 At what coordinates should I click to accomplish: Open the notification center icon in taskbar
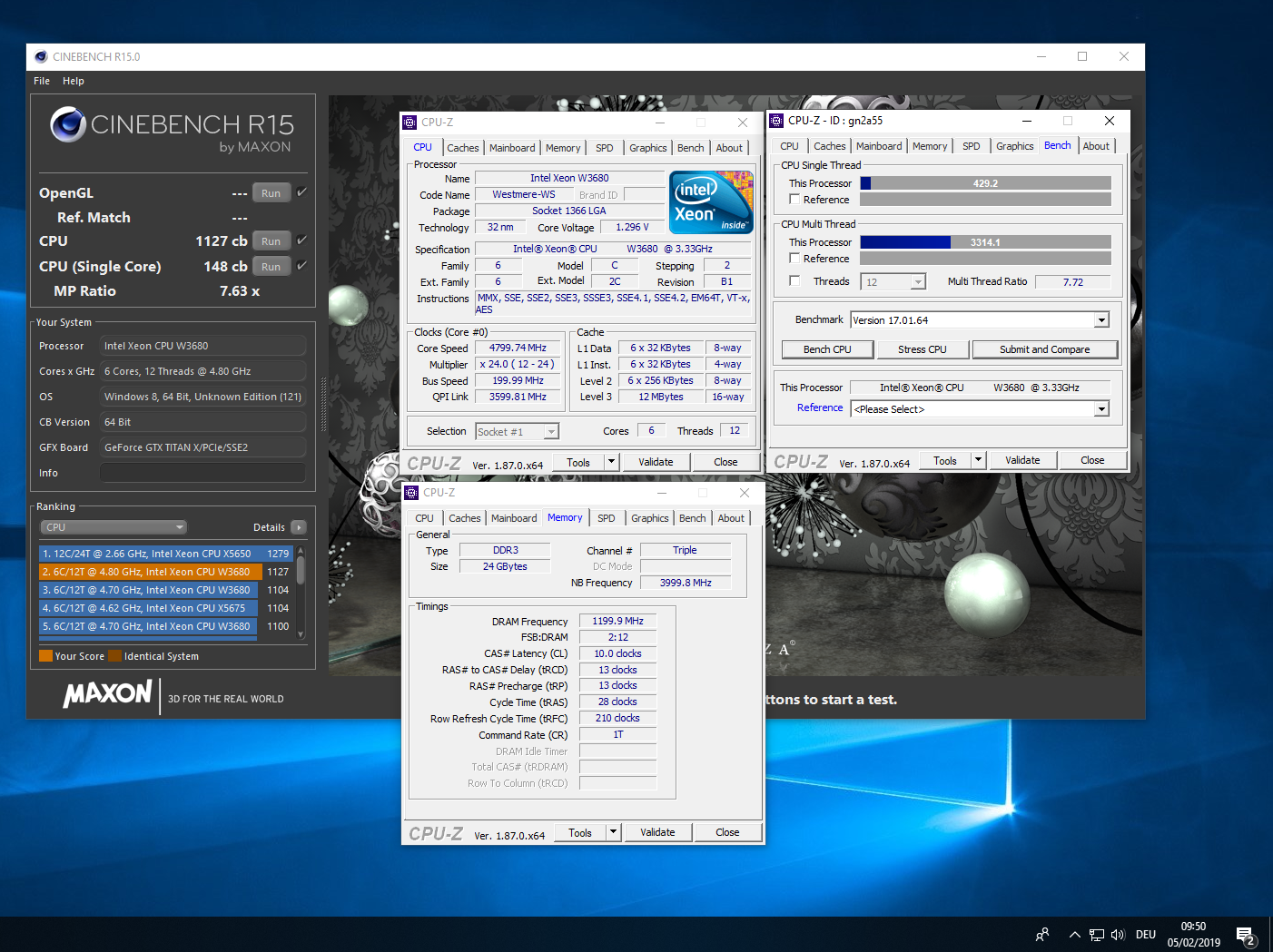click(1245, 935)
